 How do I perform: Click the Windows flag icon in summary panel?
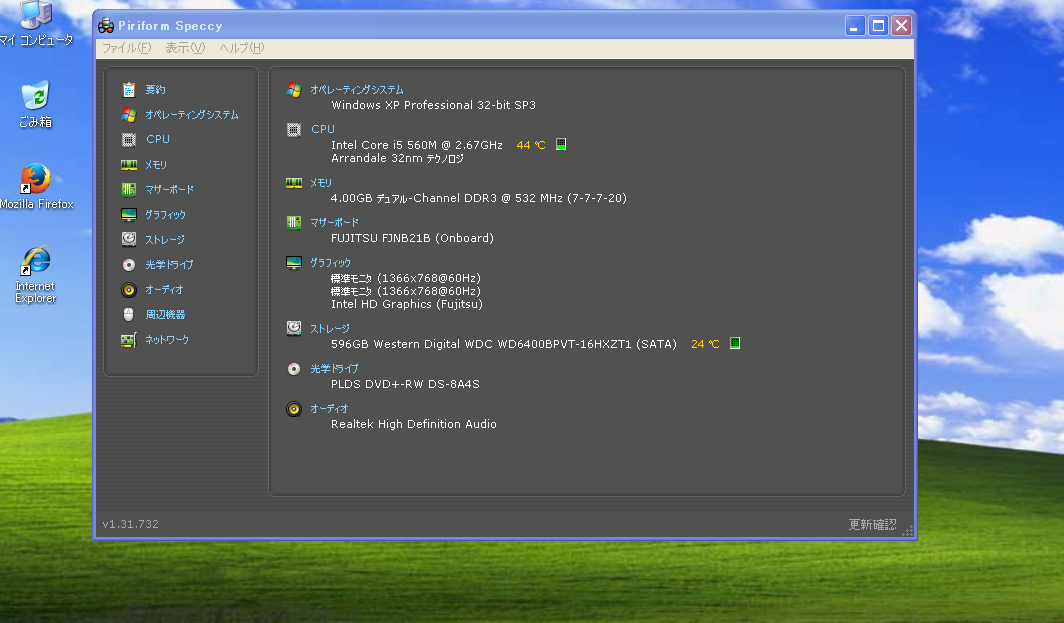click(294, 90)
